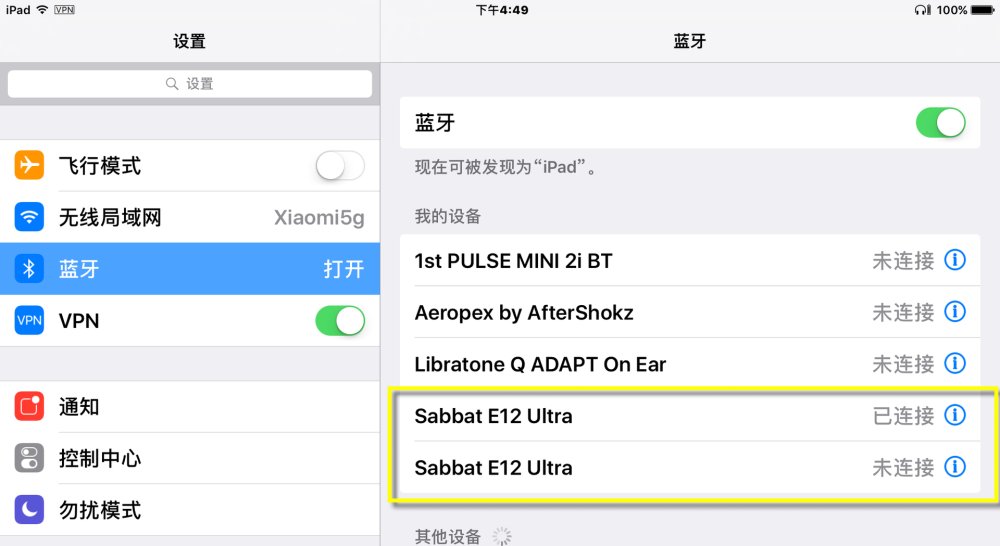Click the Bluetooth icon in sidebar
Screen dimensions: 1000x546
click(x=30, y=269)
